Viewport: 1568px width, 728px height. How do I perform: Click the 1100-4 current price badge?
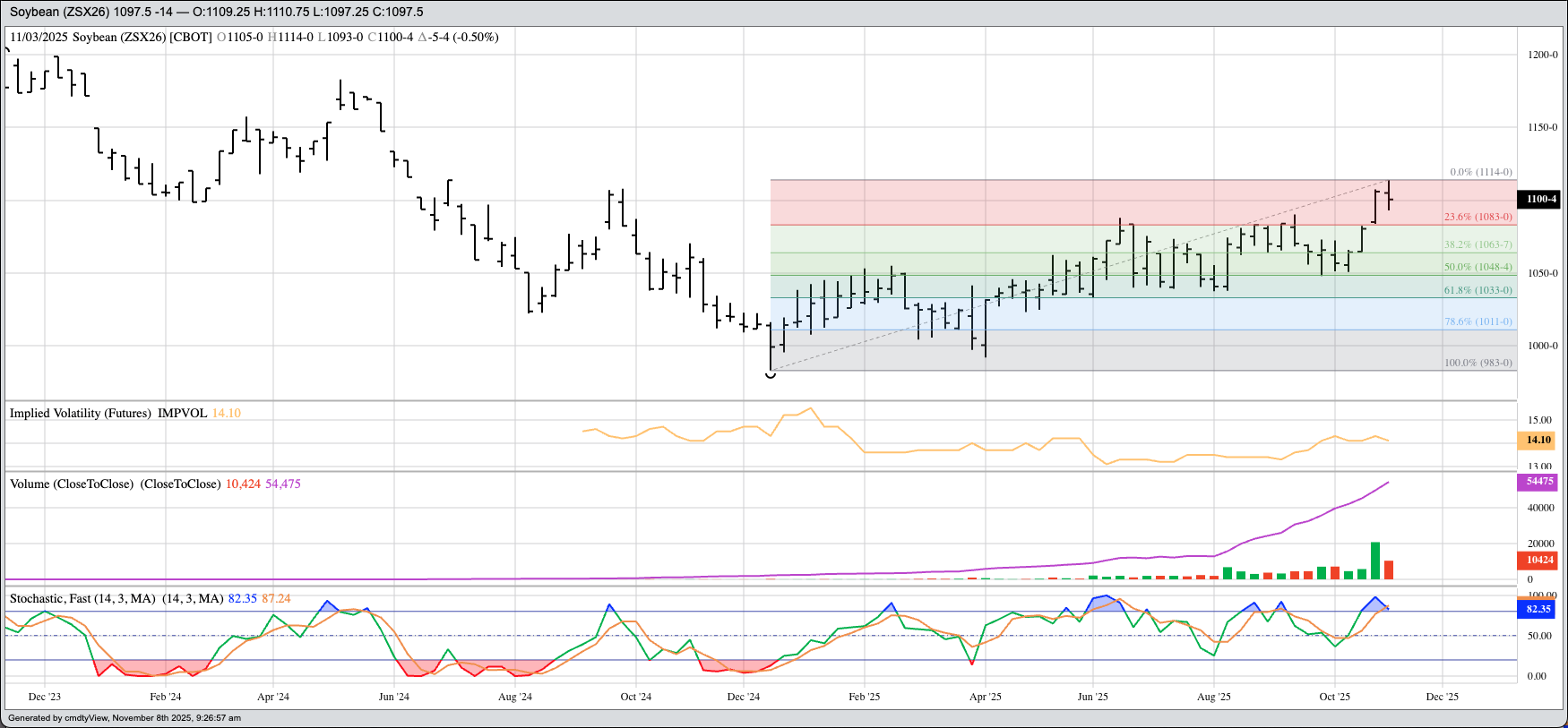coord(1538,199)
